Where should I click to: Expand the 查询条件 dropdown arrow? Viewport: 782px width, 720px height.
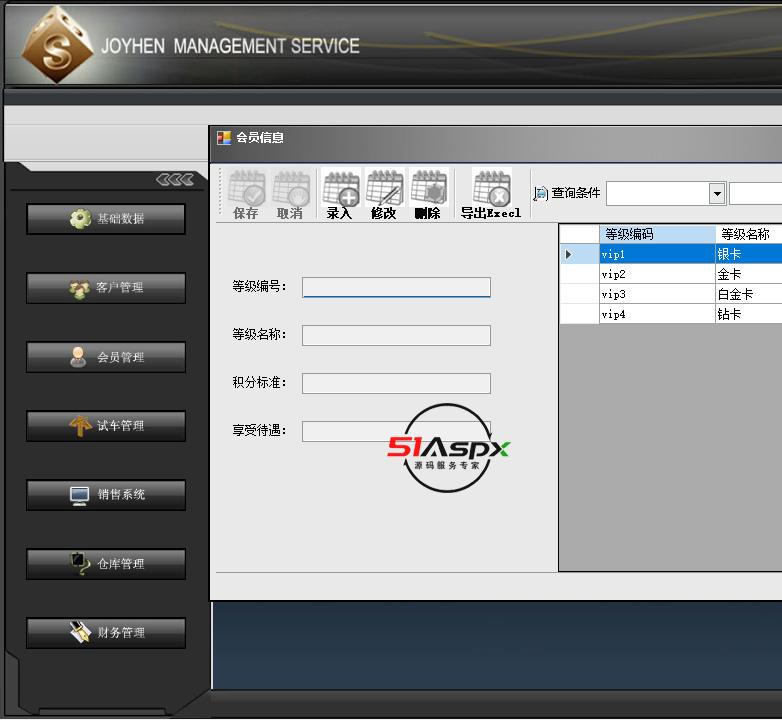(717, 193)
